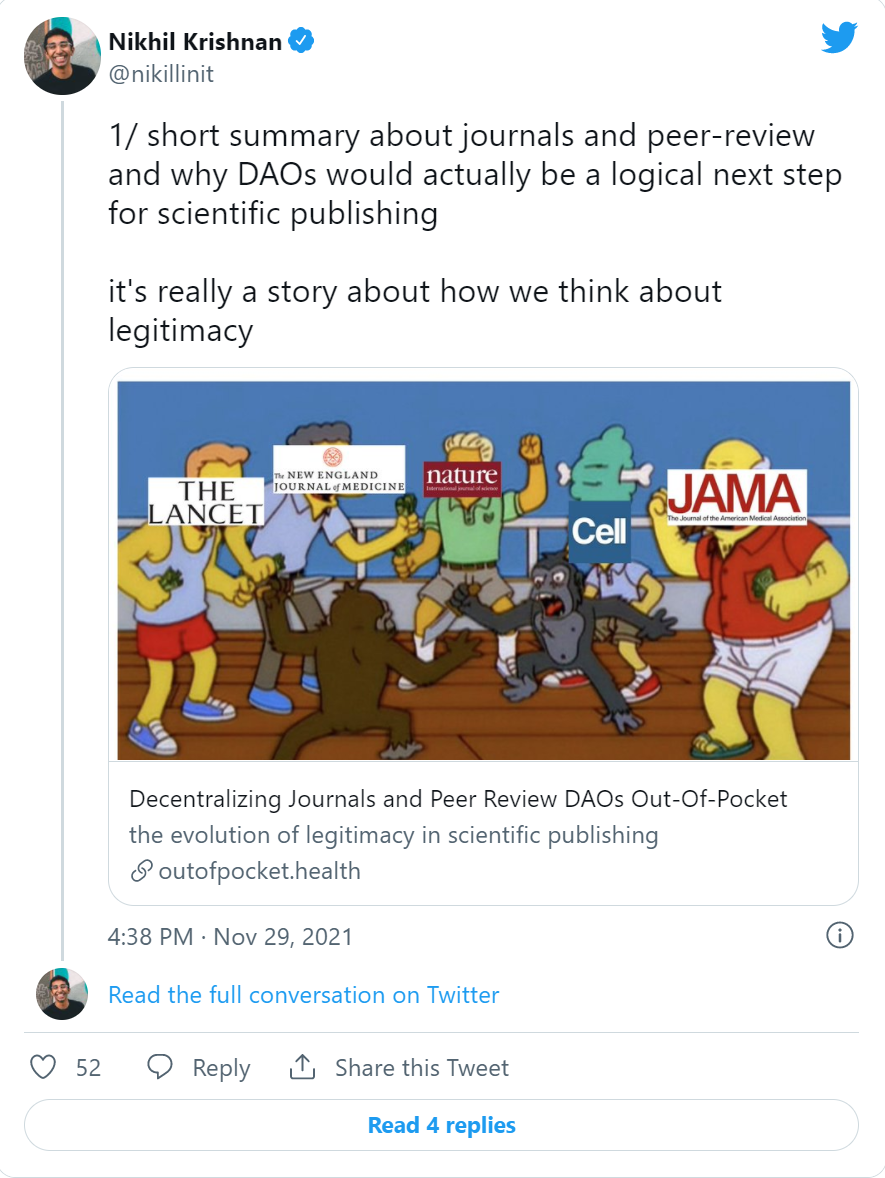Viewport: 885px width, 1178px height.
Task: Click the 4:38 PM Nov 29, 2021 timestamp
Action: 230,937
